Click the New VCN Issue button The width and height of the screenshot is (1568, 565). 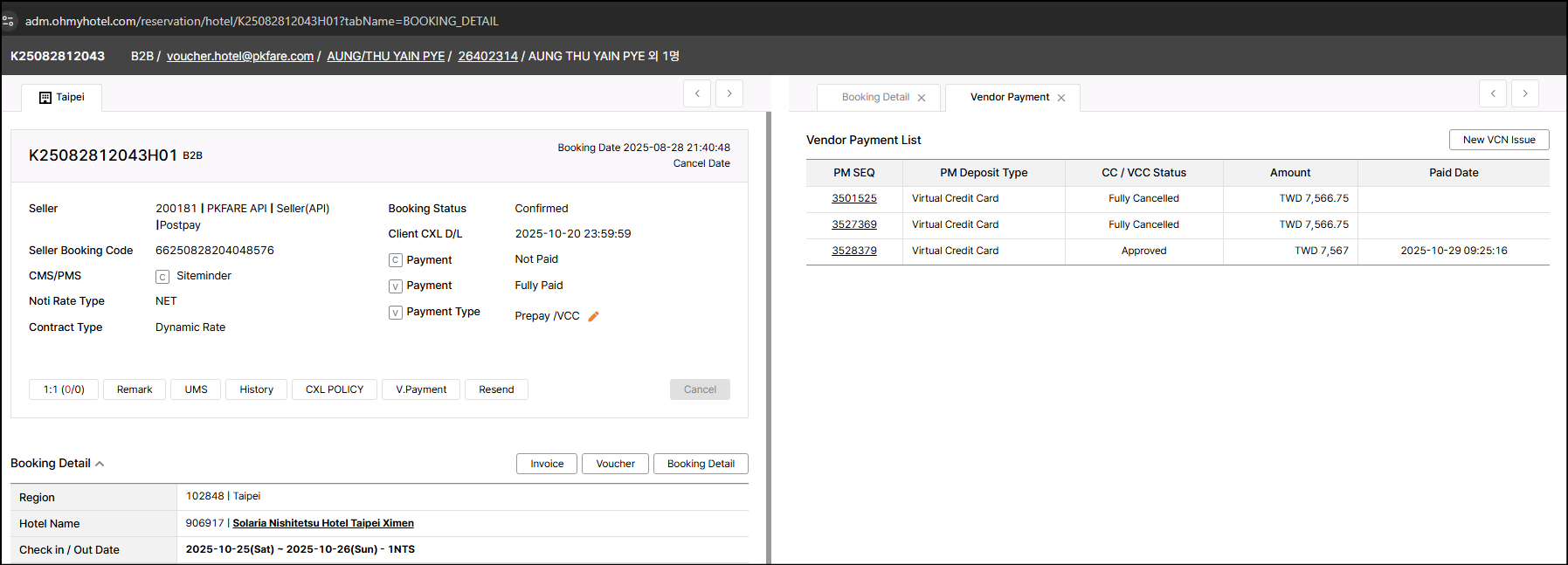1498,140
